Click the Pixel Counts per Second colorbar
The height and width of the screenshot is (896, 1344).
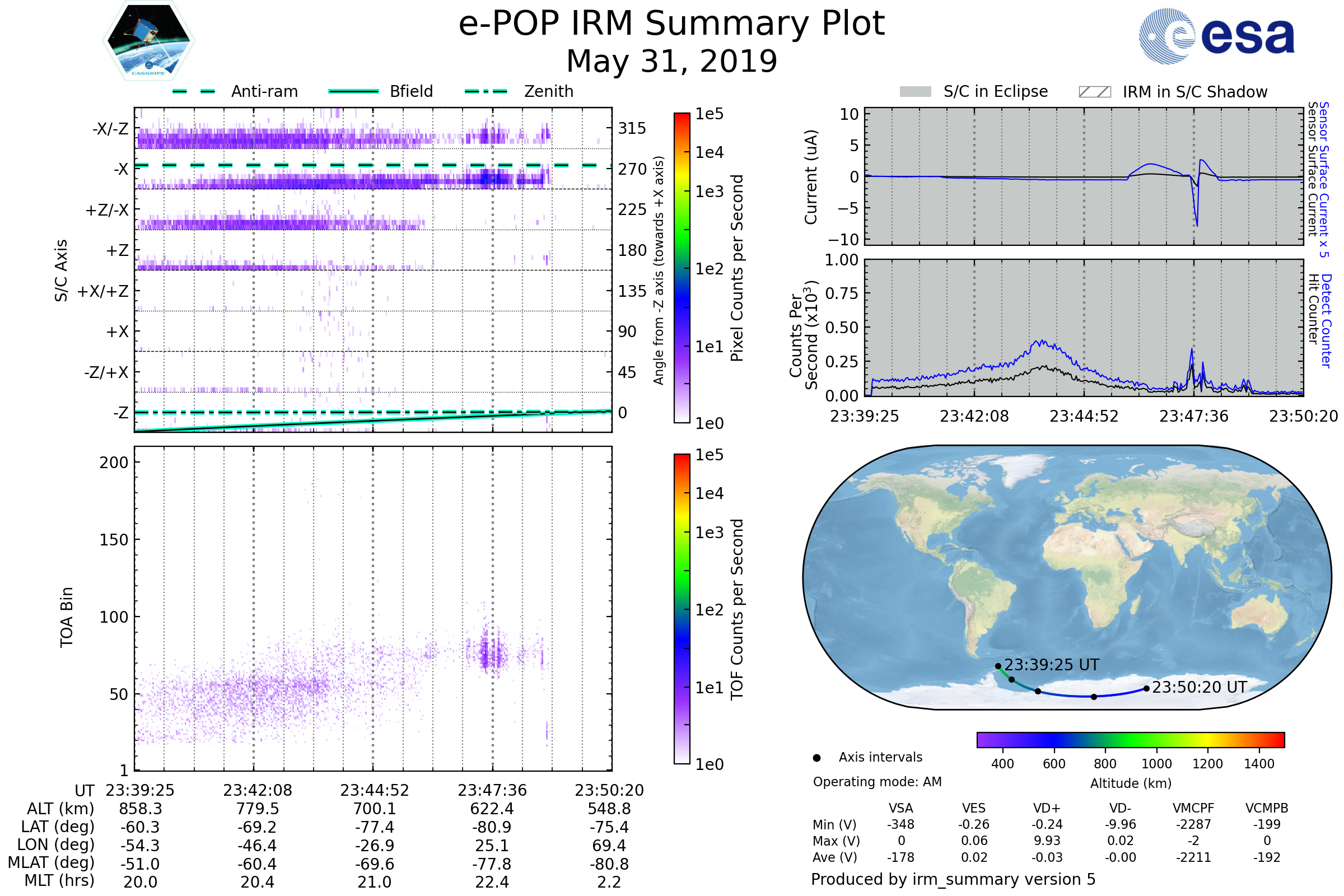point(682,268)
